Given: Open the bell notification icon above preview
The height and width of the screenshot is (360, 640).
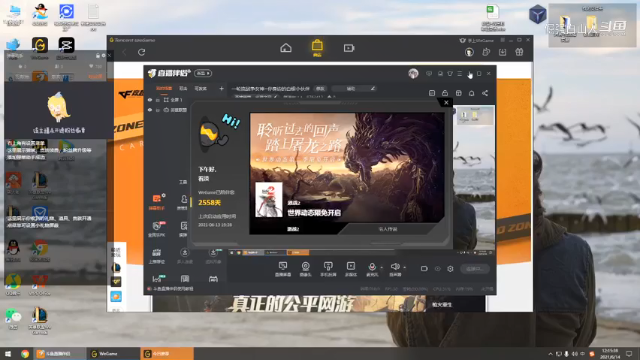Looking at the screenshot, I should pos(471,93).
